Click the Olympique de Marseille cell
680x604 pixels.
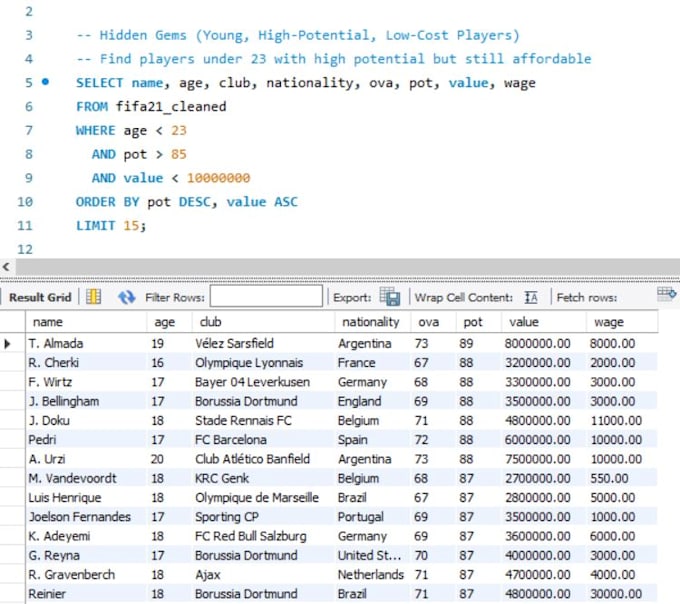(263, 497)
